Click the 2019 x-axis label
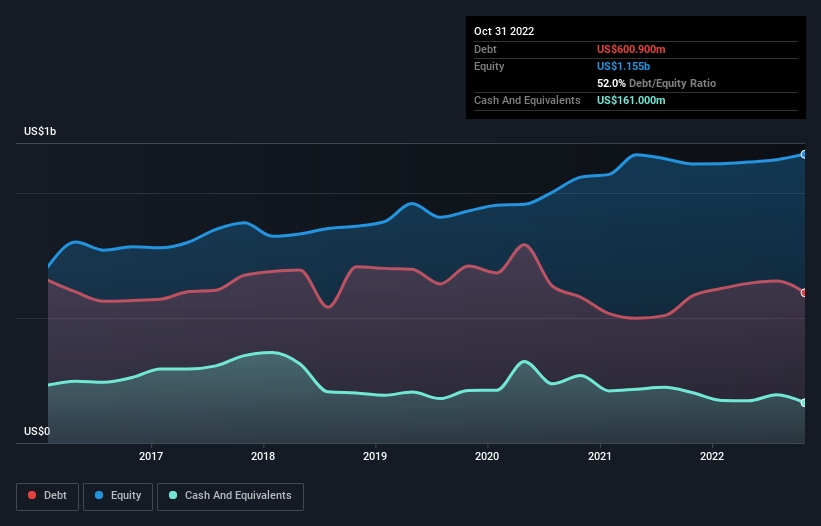Screen dimensions: 821x526 point(375,456)
